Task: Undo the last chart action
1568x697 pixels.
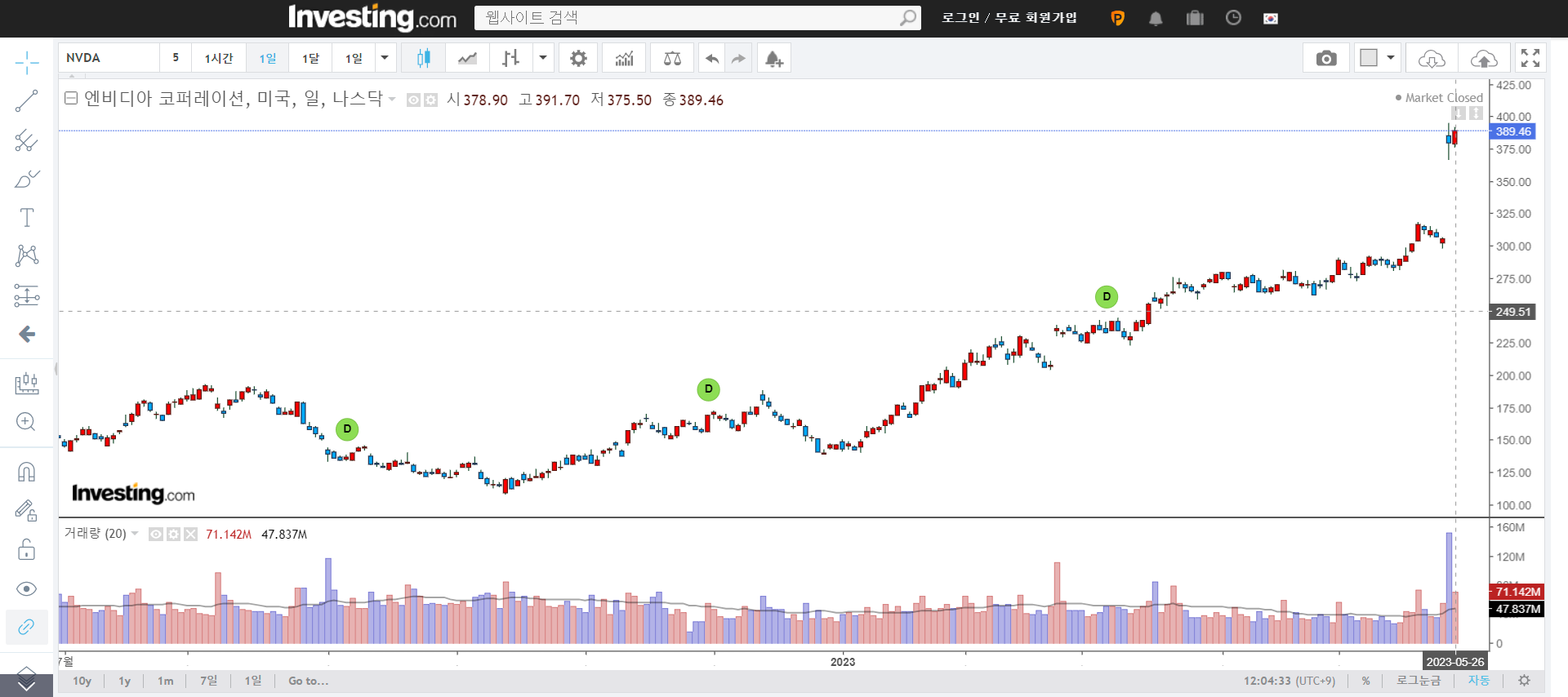Action: tap(712, 58)
